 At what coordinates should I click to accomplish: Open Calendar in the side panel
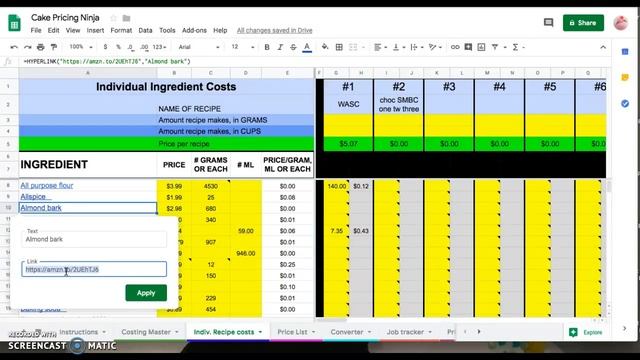click(625, 52)
